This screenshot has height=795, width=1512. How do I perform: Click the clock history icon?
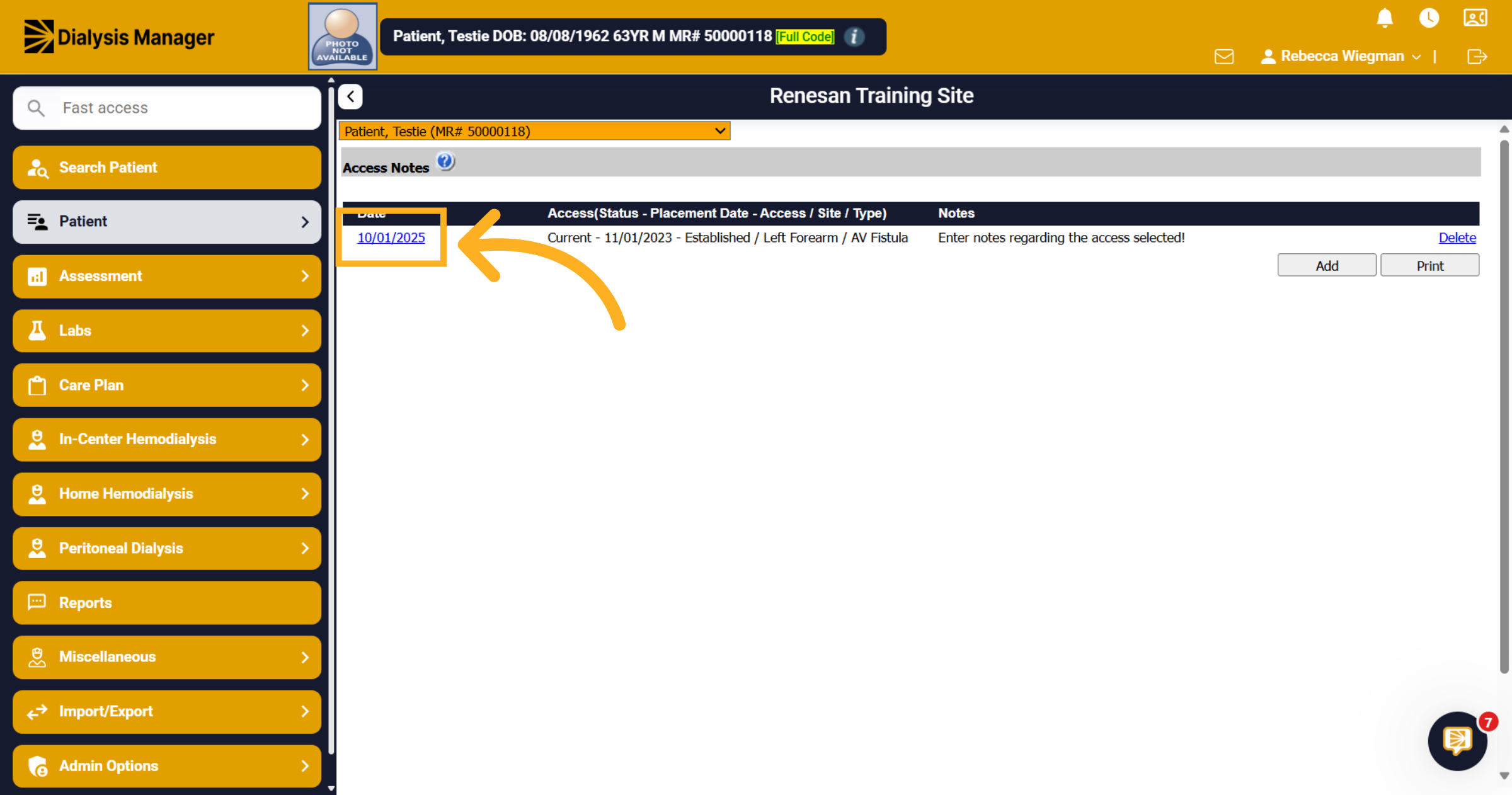pyautogui.click(x=1429, y=18)
